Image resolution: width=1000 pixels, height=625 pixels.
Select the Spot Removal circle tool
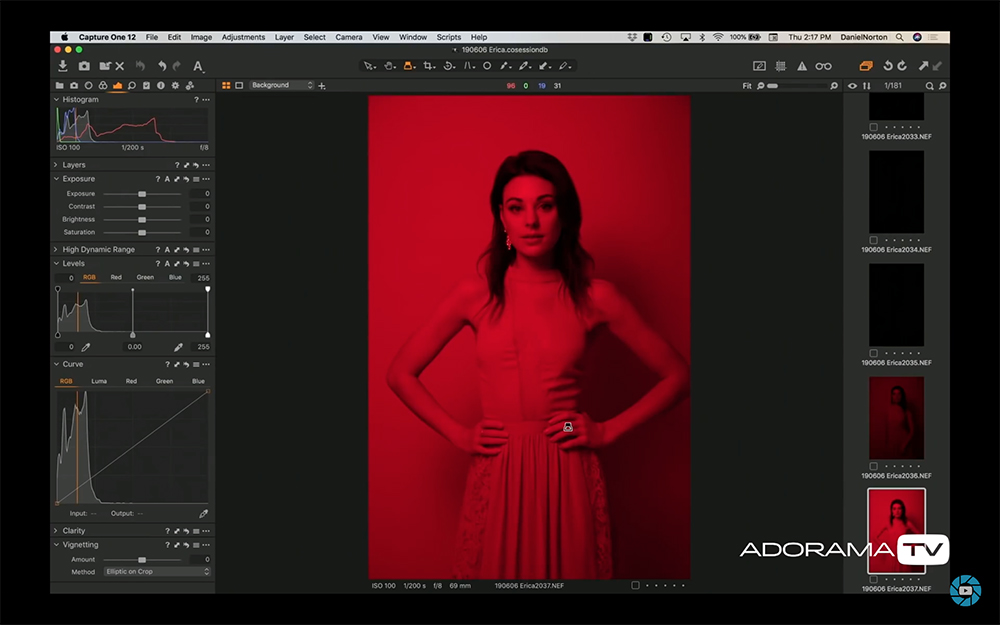point(487,64)
